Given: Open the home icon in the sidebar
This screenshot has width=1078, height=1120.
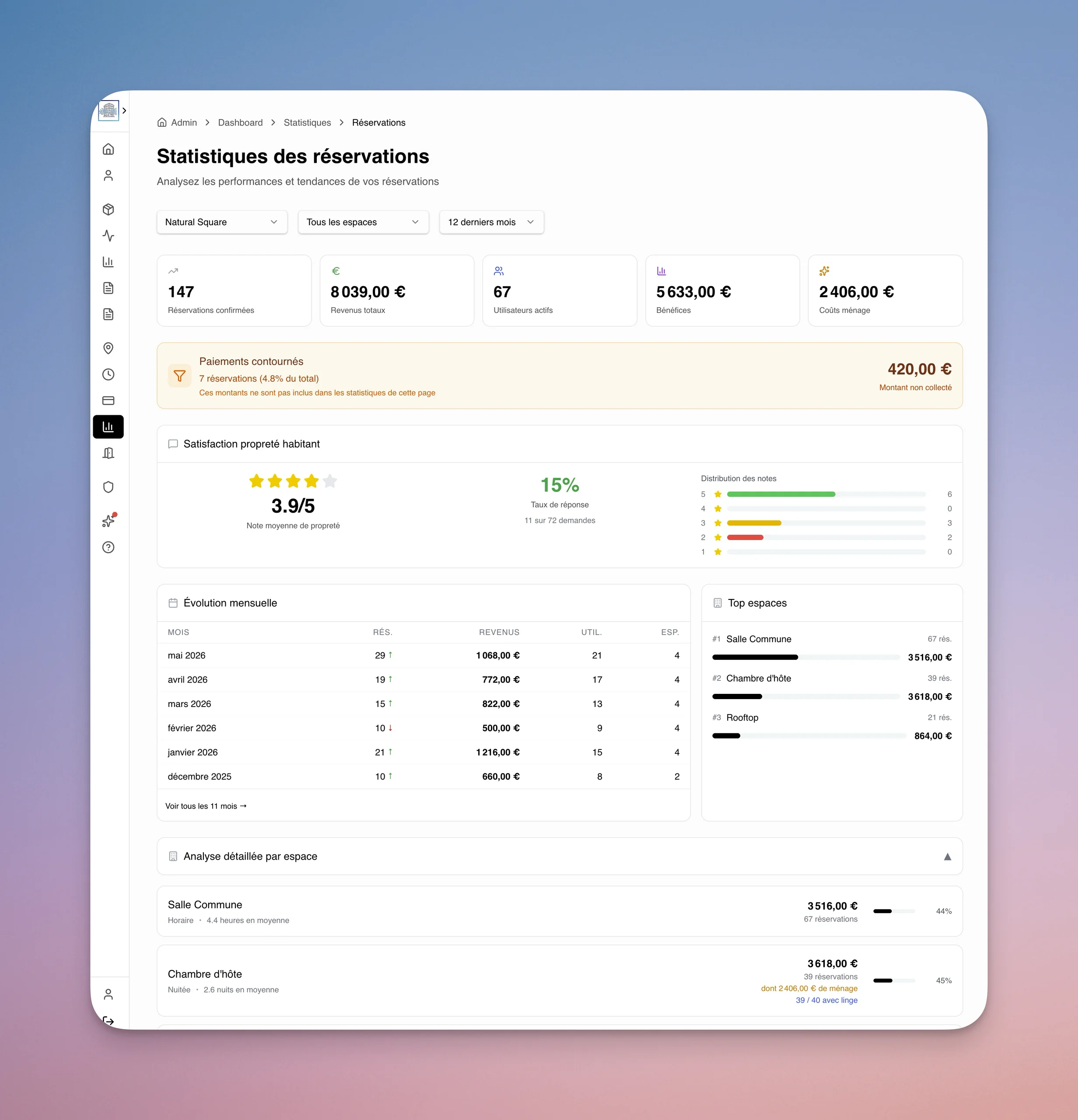Looking at the screenshot, I should point(108,149).
